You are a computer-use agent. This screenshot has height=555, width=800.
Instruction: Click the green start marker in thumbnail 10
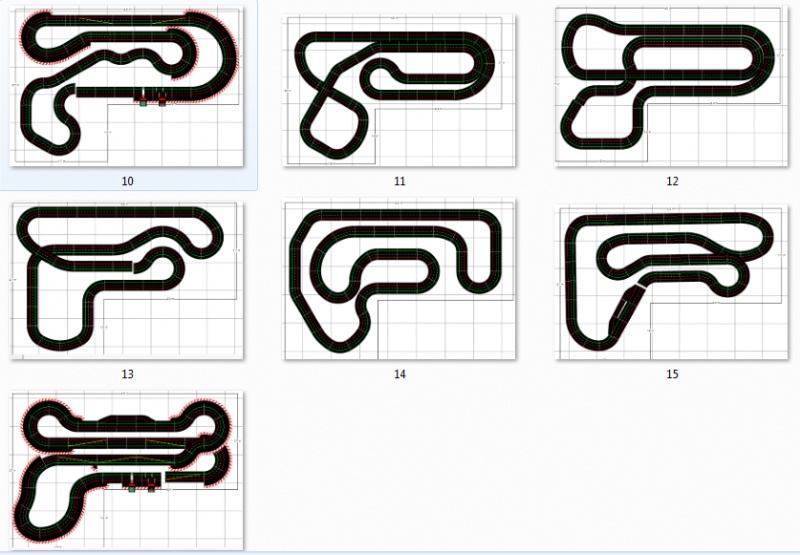coord(143,103)
